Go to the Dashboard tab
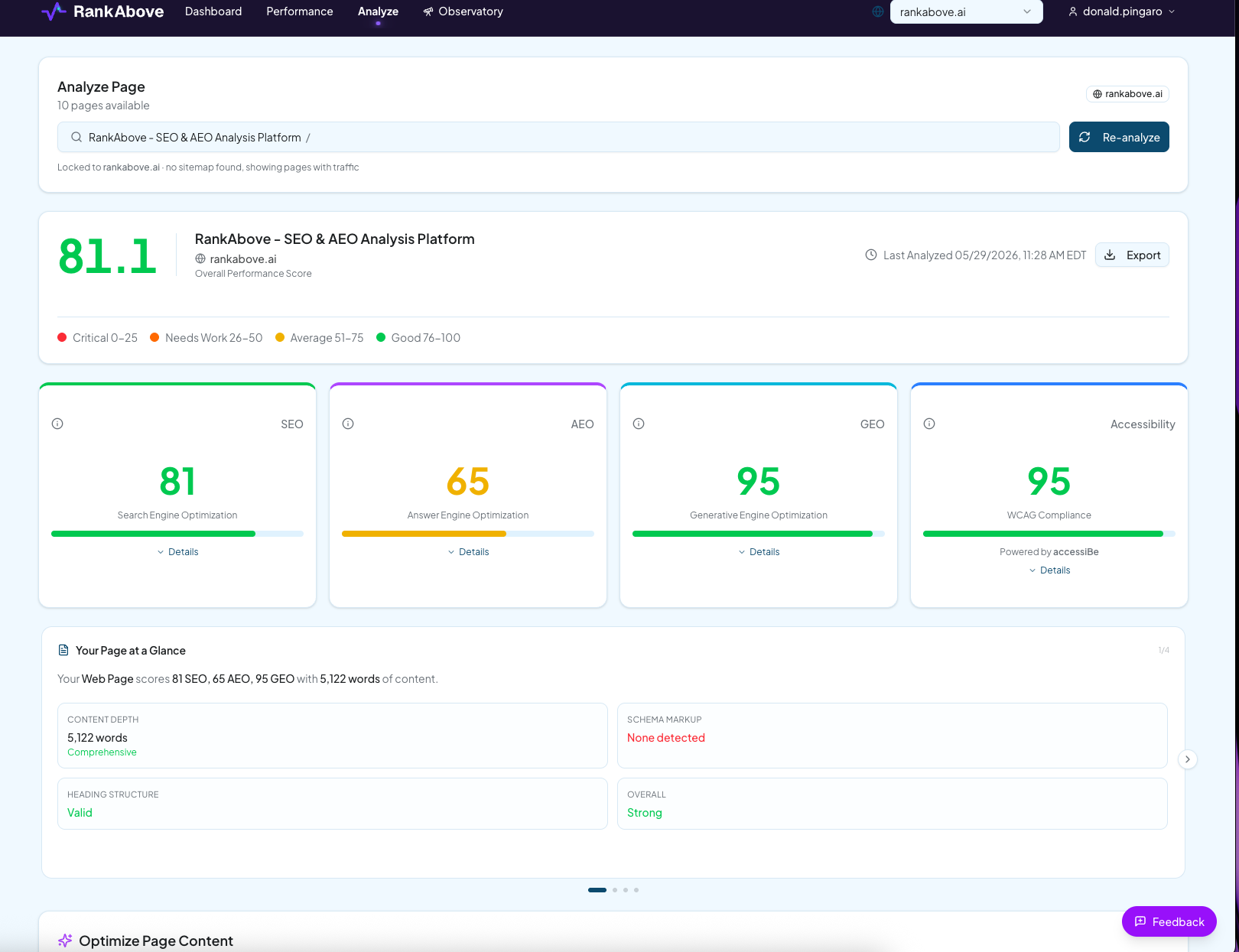1239x952 pixels. click(x=213, y=11)
